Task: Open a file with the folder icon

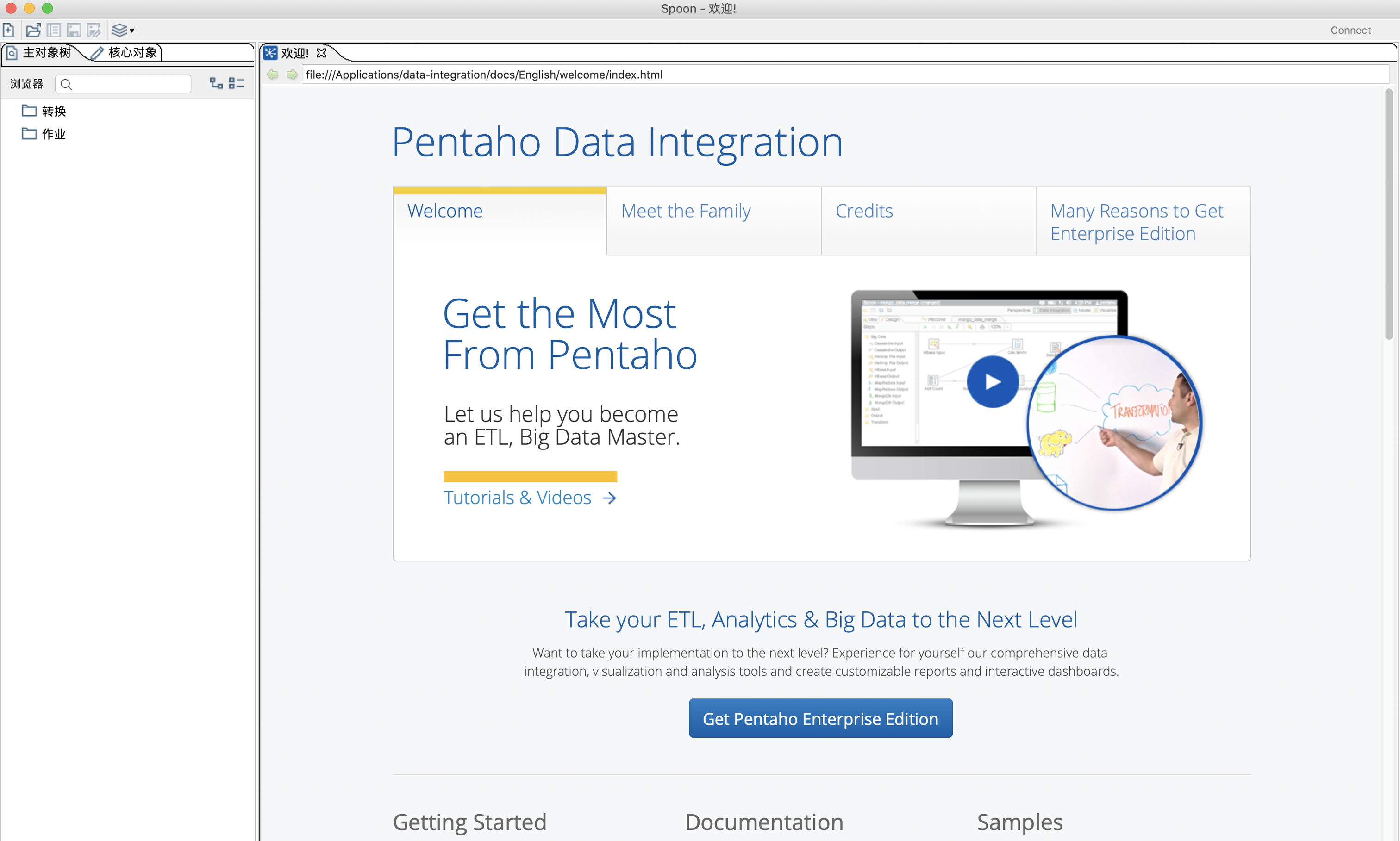Action: pyautogui.click(x=33, y=30)
